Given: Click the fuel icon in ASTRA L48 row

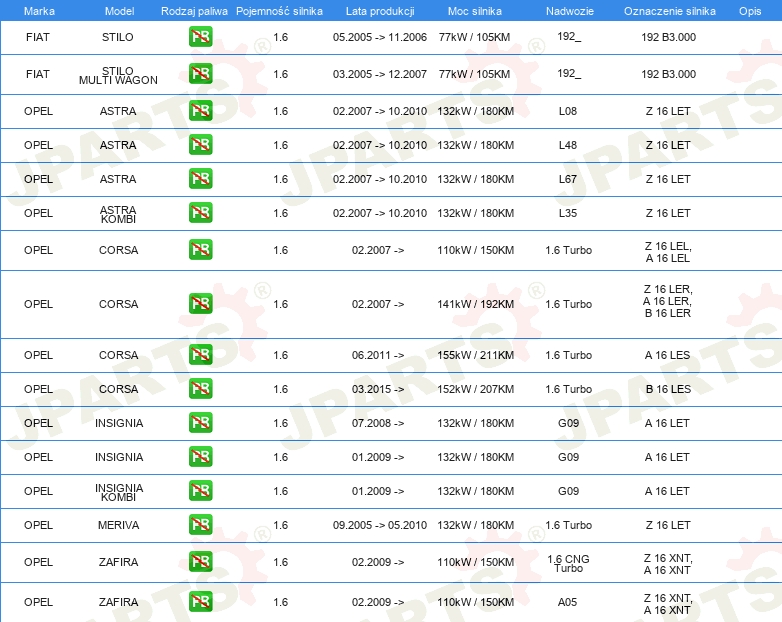Looking at the screenshot, I should (x=200, y=145).
